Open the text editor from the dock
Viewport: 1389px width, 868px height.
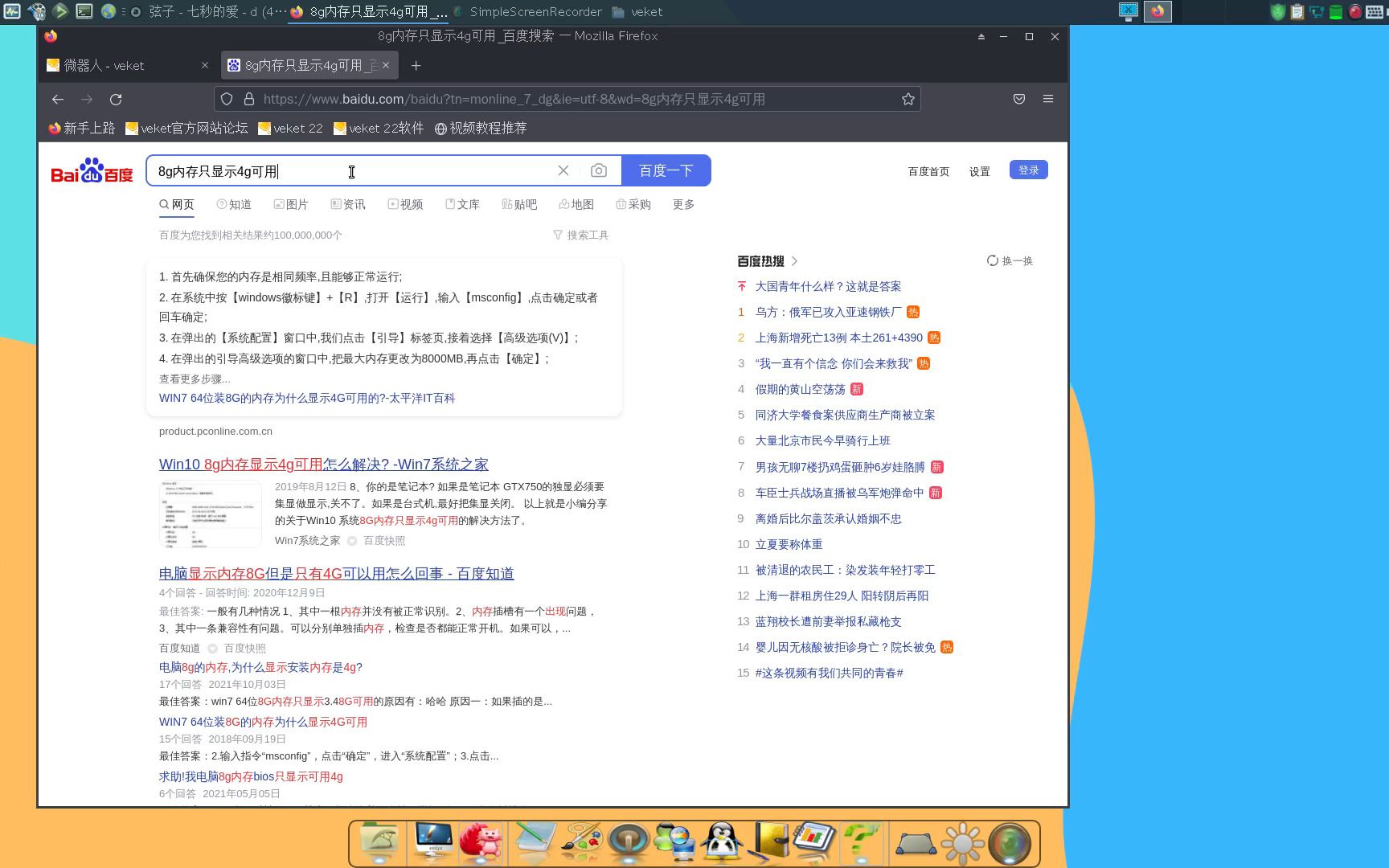pyautogui.click(x=533, y=842)
